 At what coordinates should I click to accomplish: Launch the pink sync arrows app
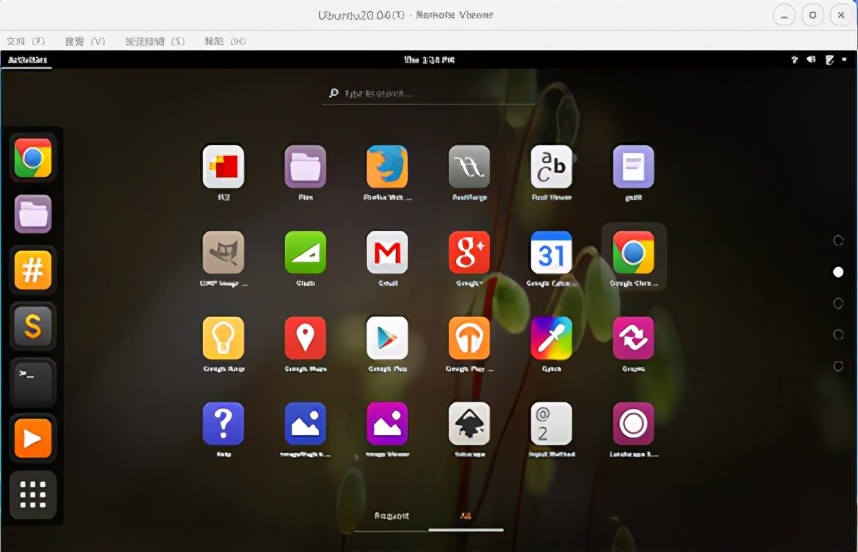(634, 338)
